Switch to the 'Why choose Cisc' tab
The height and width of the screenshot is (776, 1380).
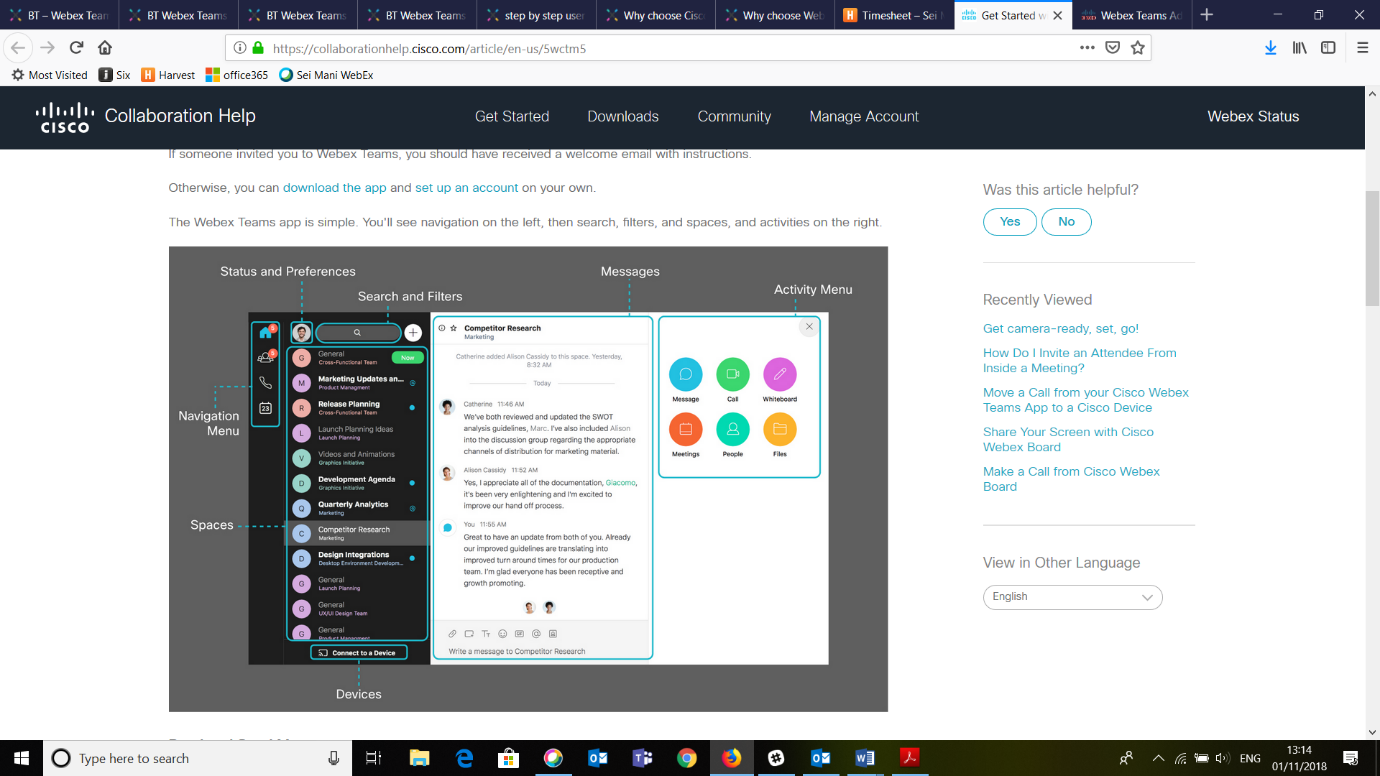pos(654,15)
